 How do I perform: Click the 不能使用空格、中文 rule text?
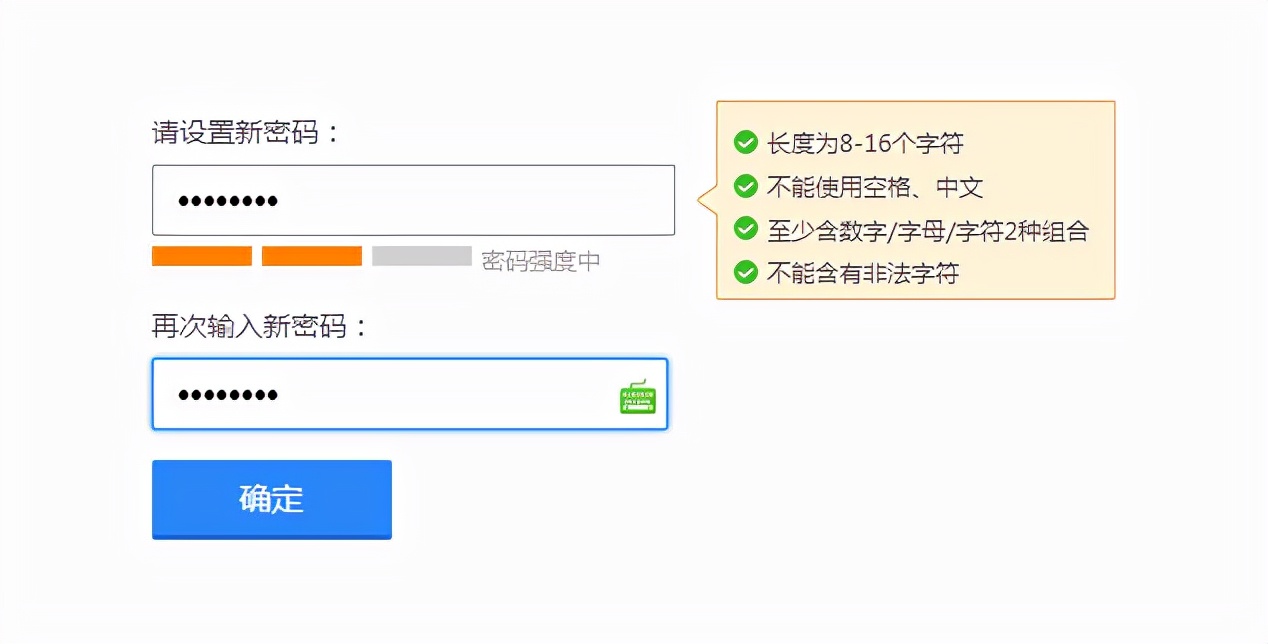tap(875, 187)
